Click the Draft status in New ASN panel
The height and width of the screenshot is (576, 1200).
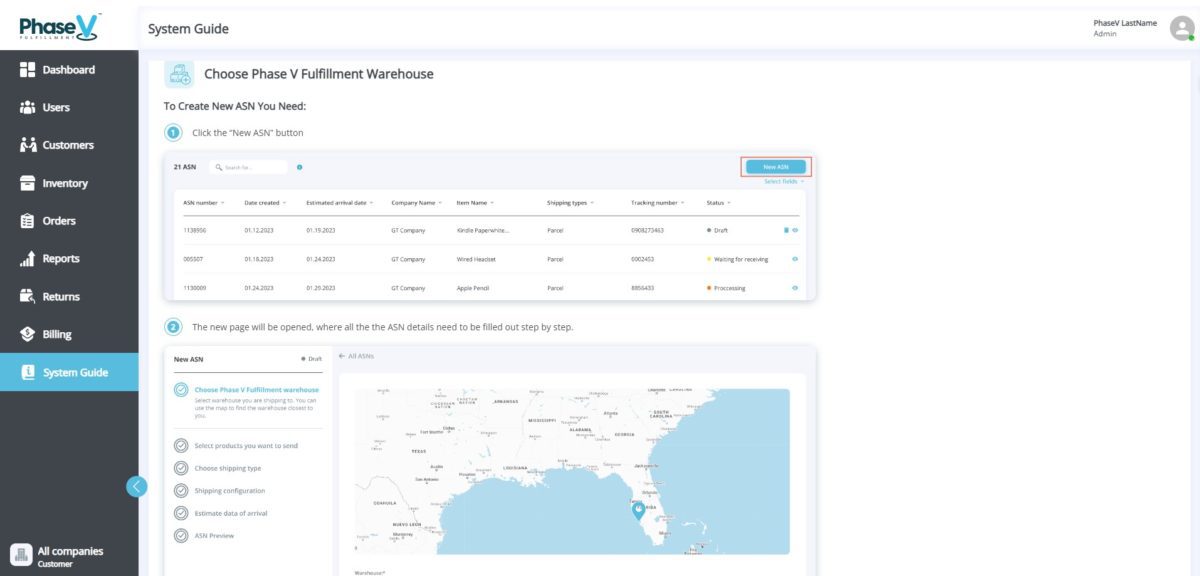(x=312, y=358)
